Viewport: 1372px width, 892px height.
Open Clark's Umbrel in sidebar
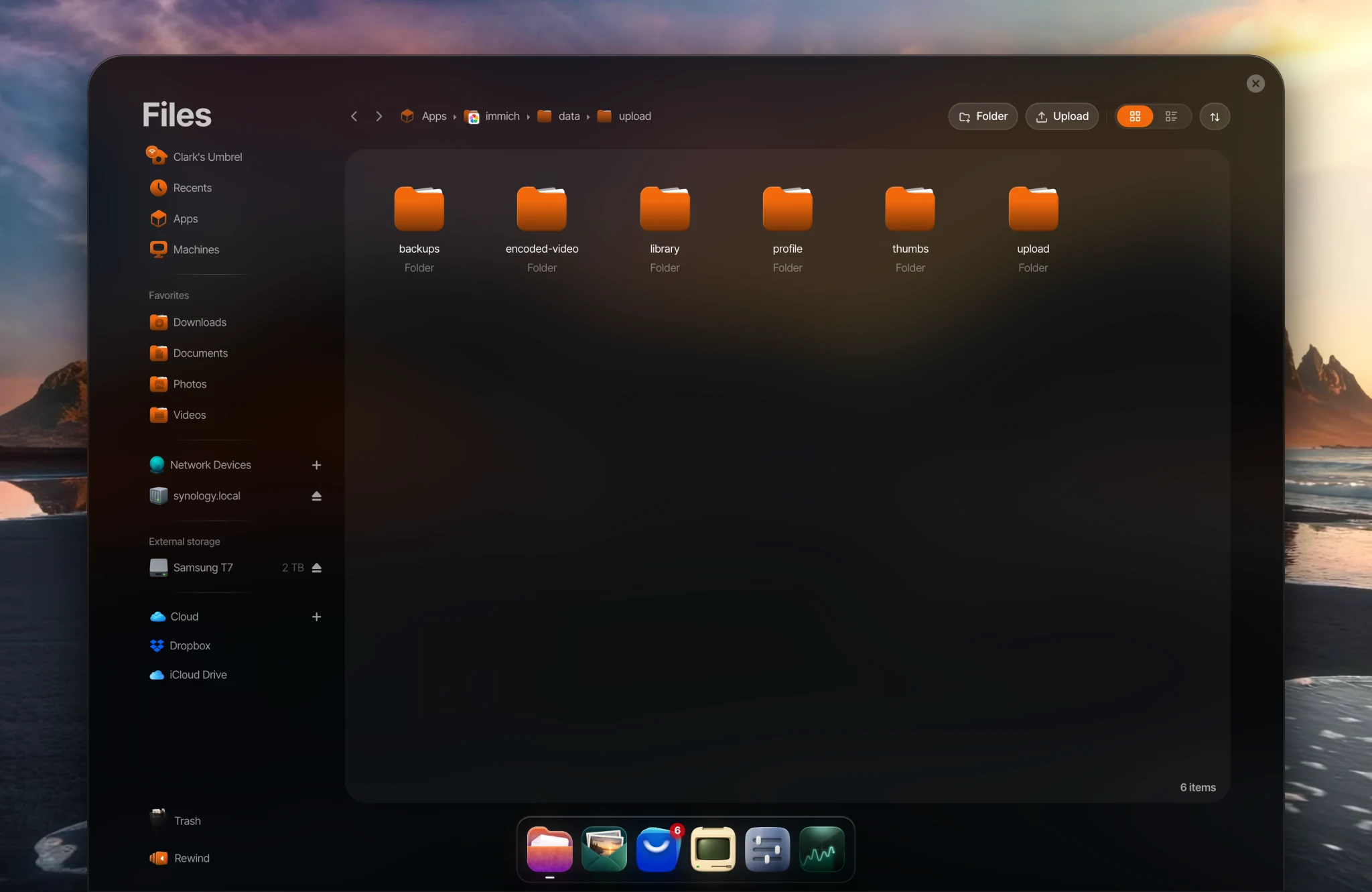pos(194,157)
